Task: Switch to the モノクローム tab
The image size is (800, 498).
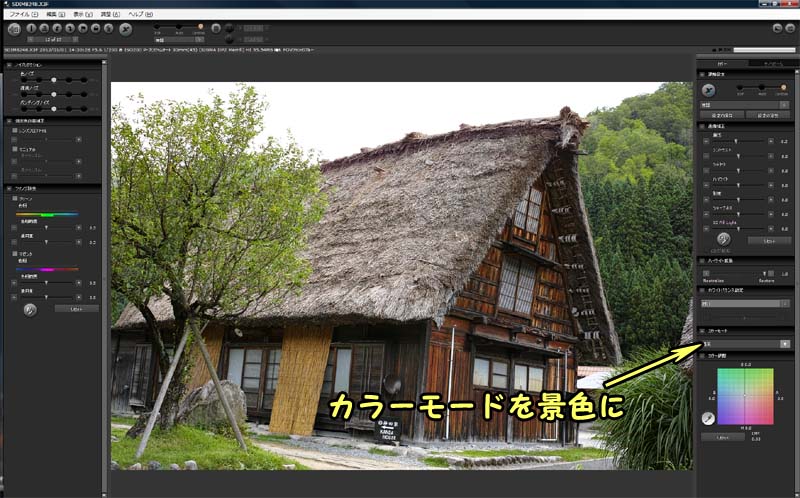Action: [x=772, y=64]
